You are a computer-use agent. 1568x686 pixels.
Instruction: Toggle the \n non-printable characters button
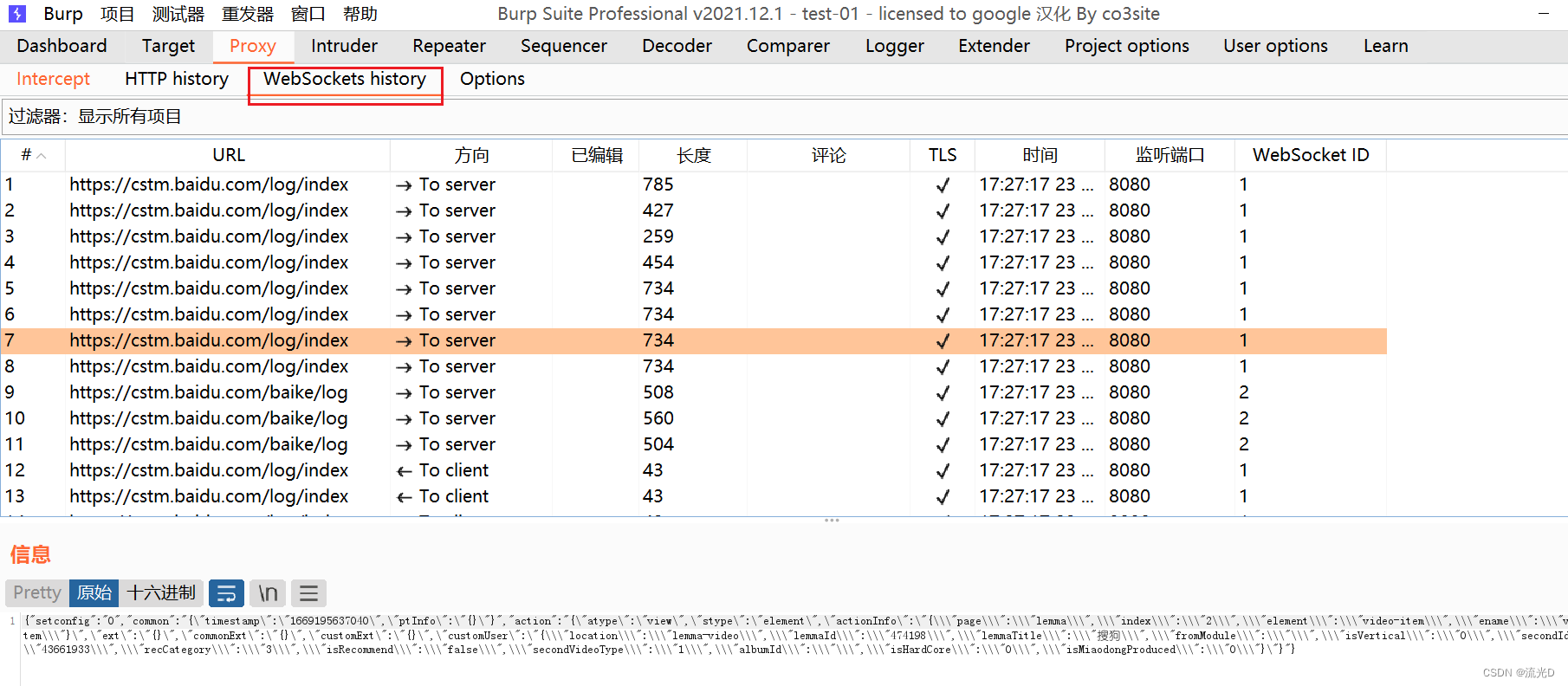(268, 593)
